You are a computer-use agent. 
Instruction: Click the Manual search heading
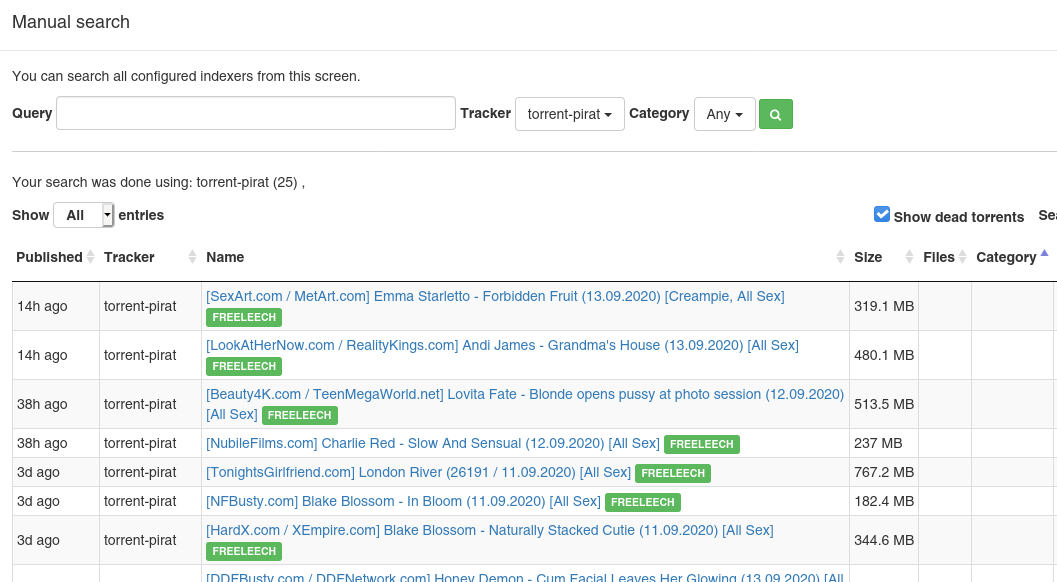click(x=71, y=22)
